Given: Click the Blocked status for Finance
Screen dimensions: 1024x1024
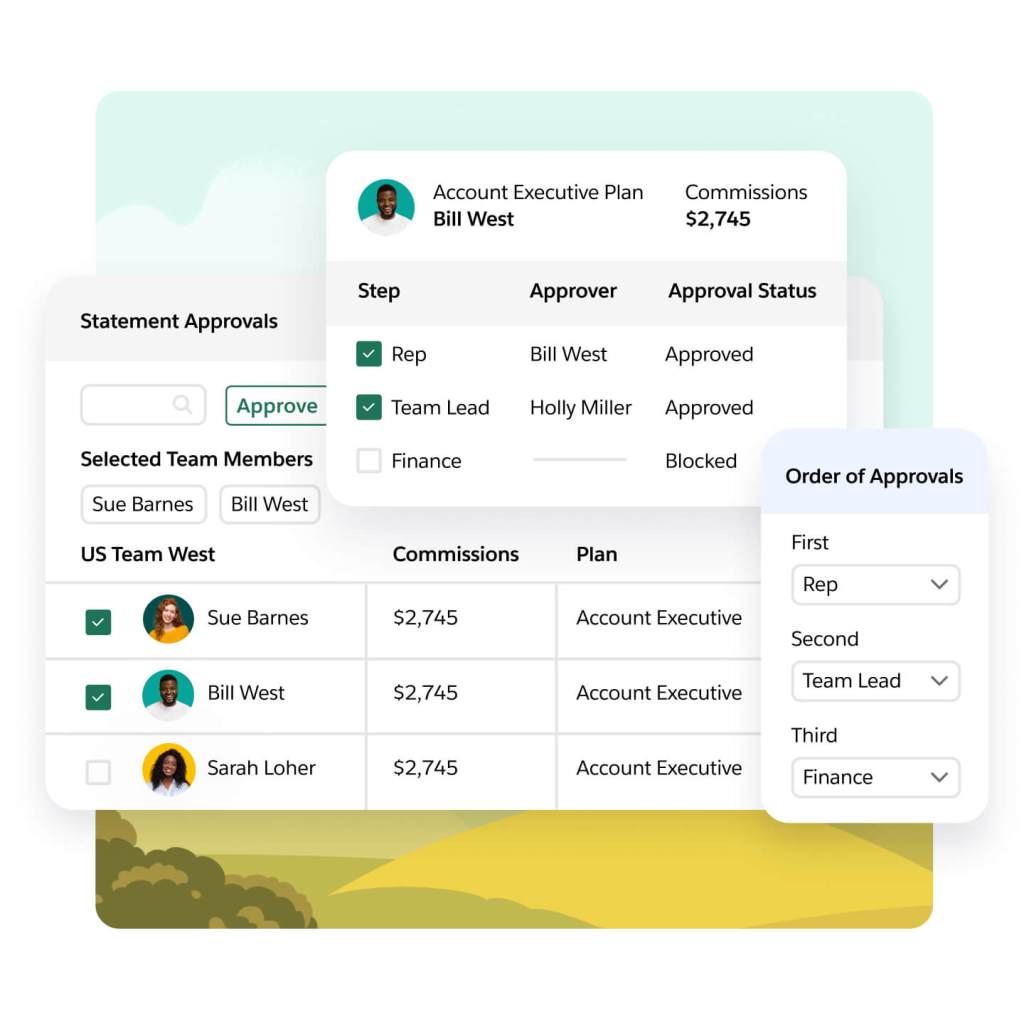Looking at the screenshot, I should [x=701, y=461].
